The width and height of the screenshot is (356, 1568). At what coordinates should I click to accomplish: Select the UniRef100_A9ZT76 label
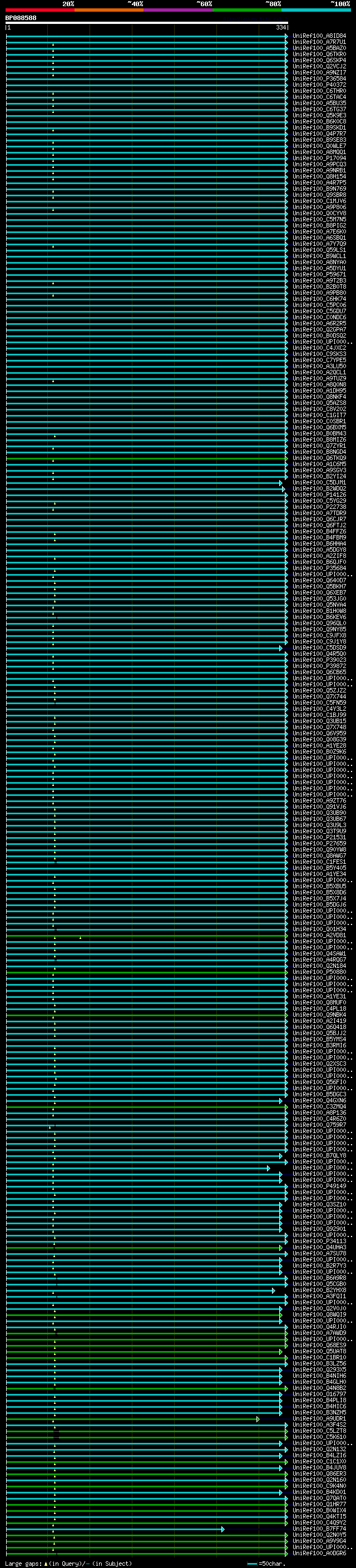pyautogui.click(x=319, y=800)
